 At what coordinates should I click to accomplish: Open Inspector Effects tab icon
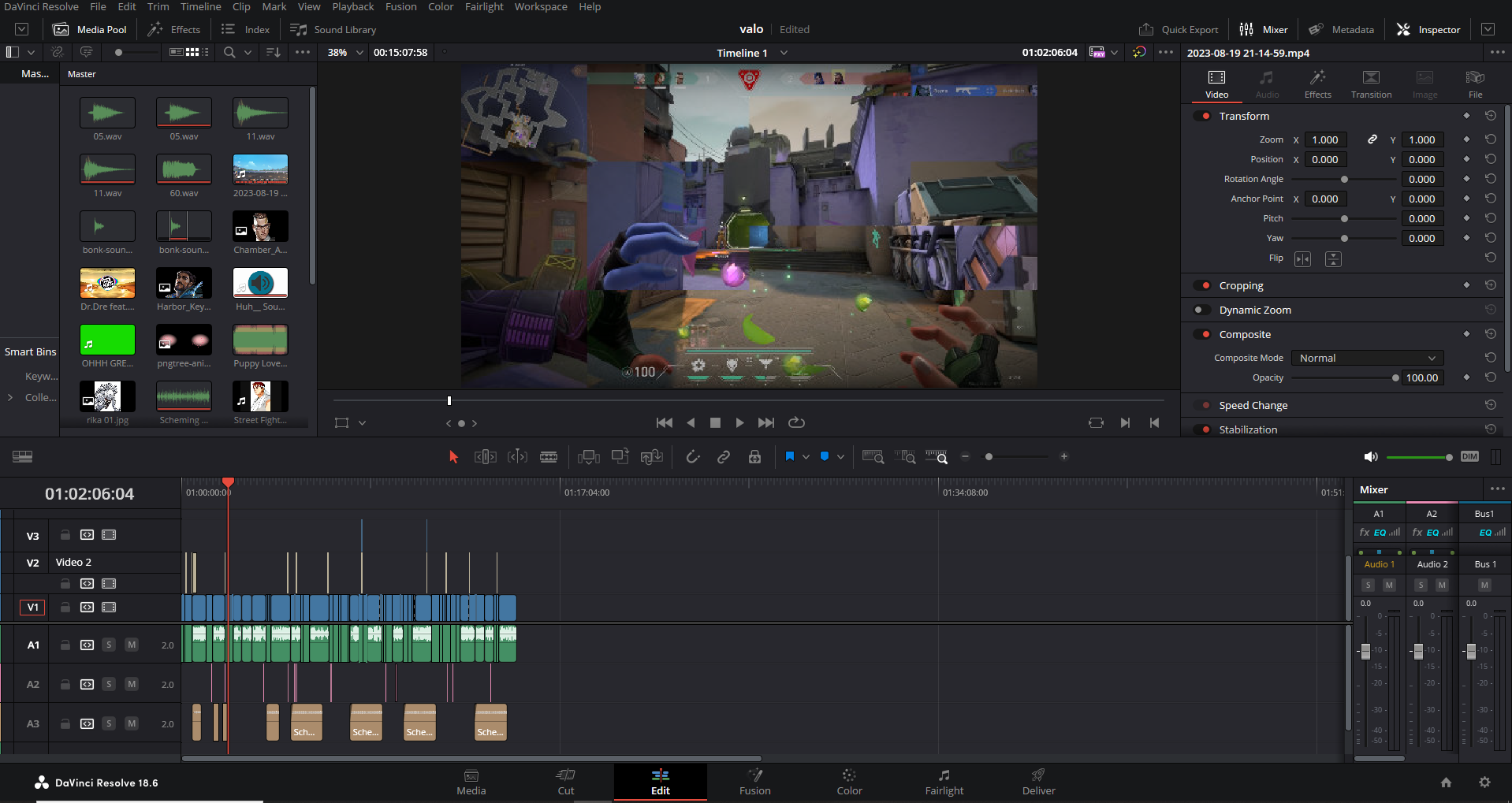pos(1317,84)
